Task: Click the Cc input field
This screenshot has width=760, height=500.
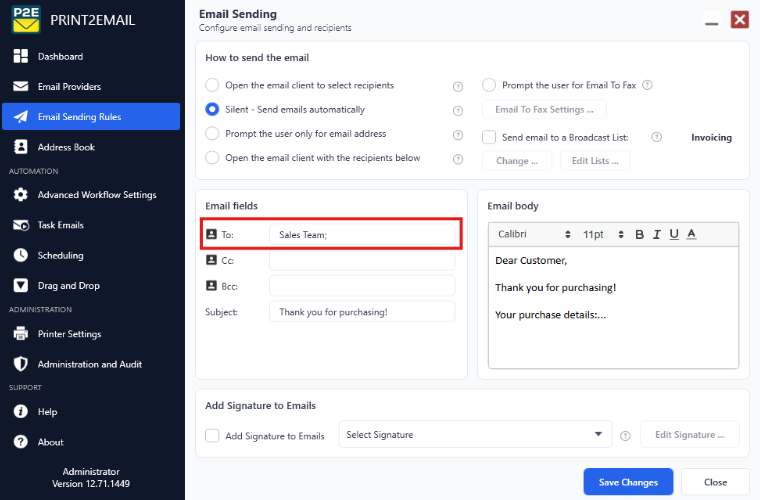Action: (362, 260)
